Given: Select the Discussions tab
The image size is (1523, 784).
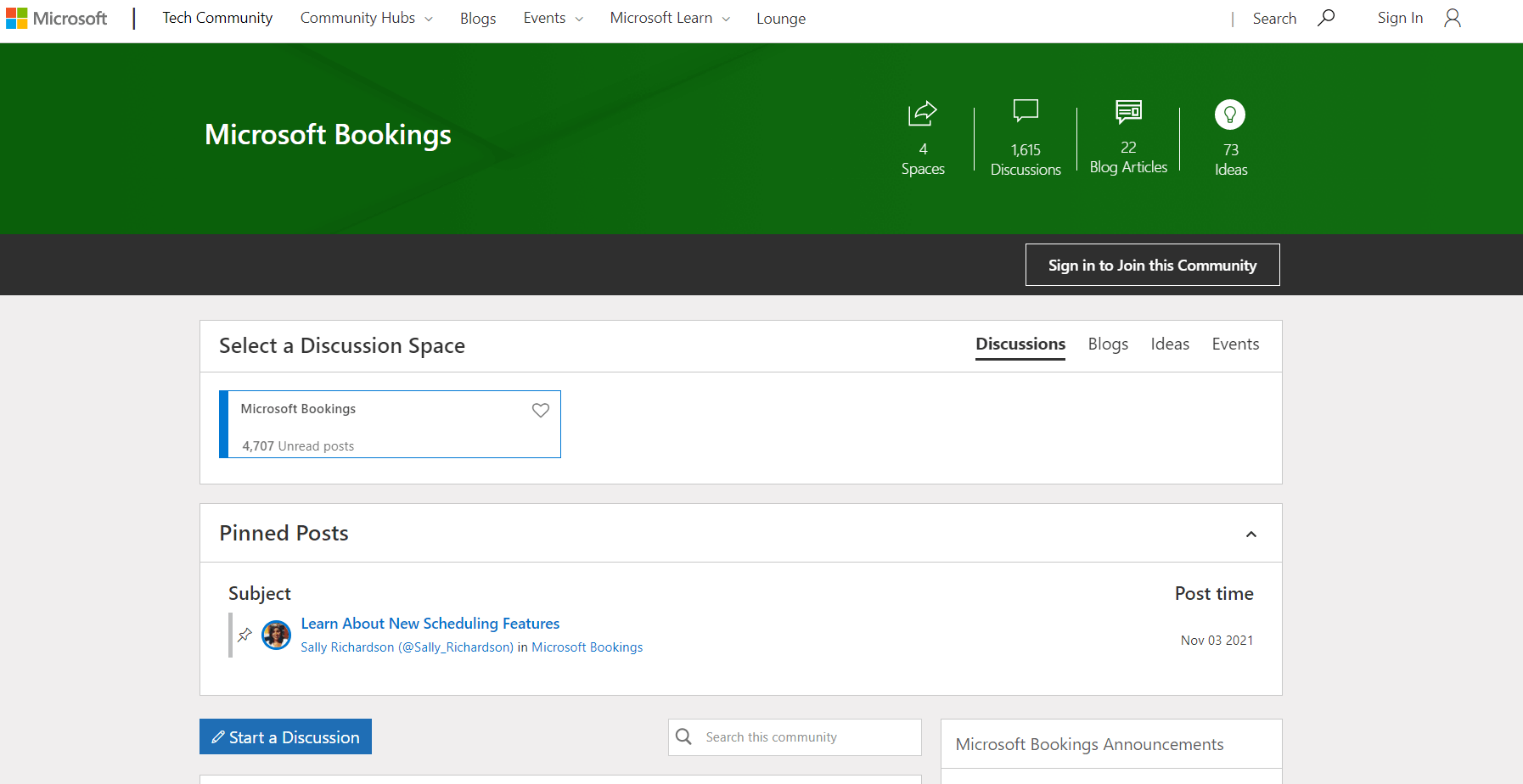Looking at the screenshot, I should pyautogui.click(x=1020, y=344).
